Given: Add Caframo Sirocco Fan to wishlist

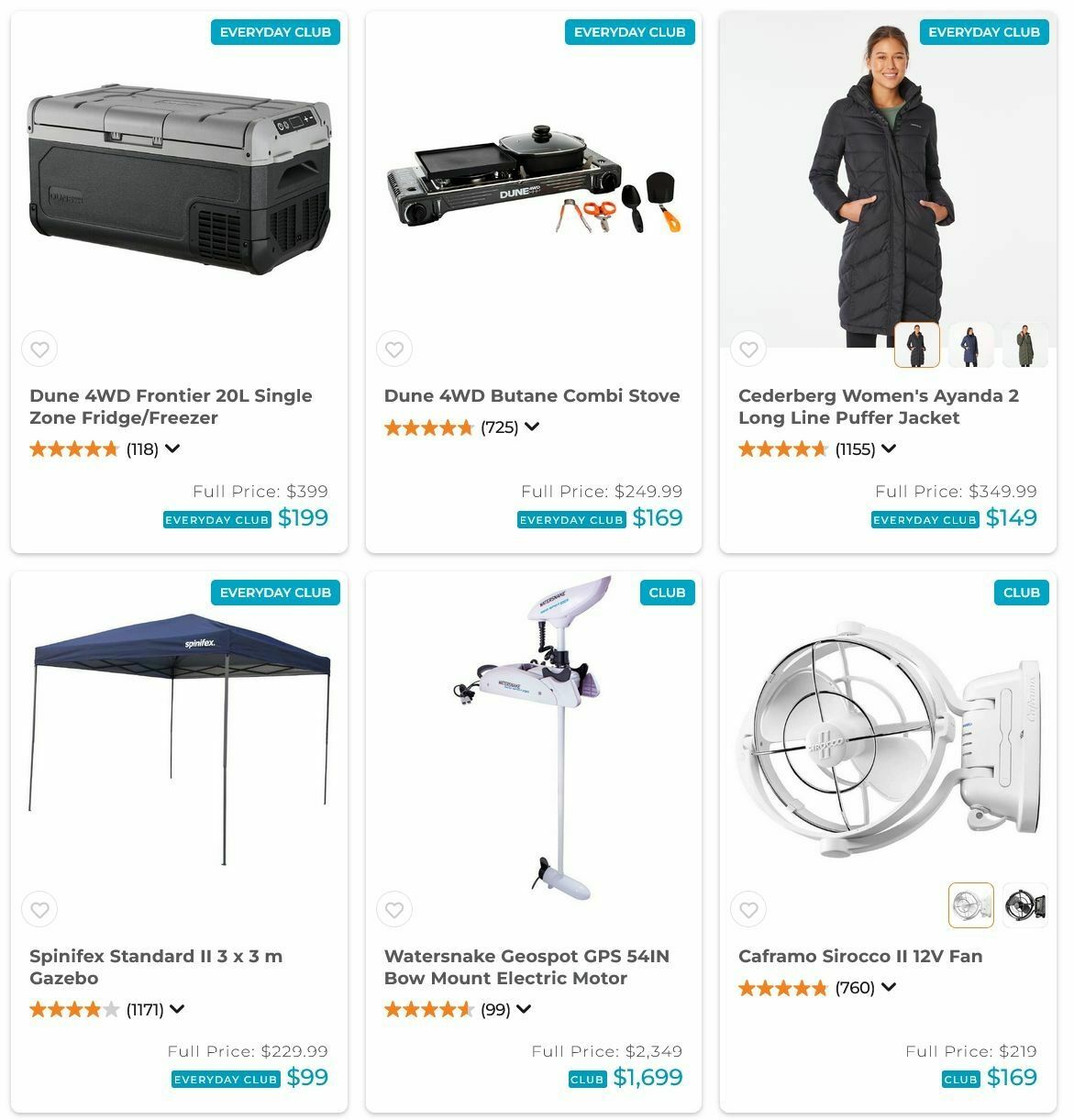Looking at the screenshot, I should (x=748, y=910).
